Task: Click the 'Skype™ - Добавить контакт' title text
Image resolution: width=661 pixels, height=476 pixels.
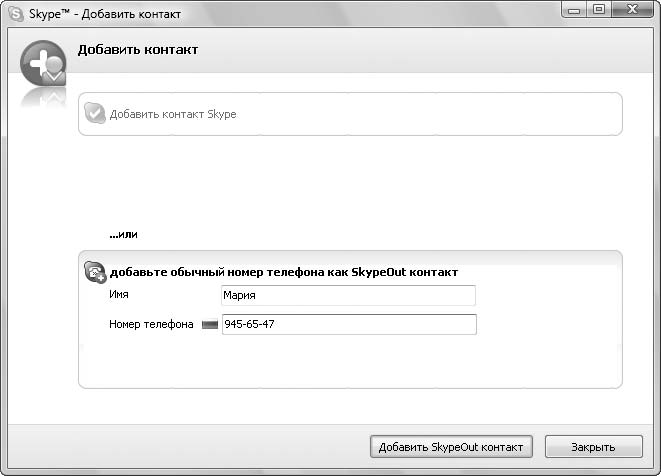Action: tap(105, 14)
